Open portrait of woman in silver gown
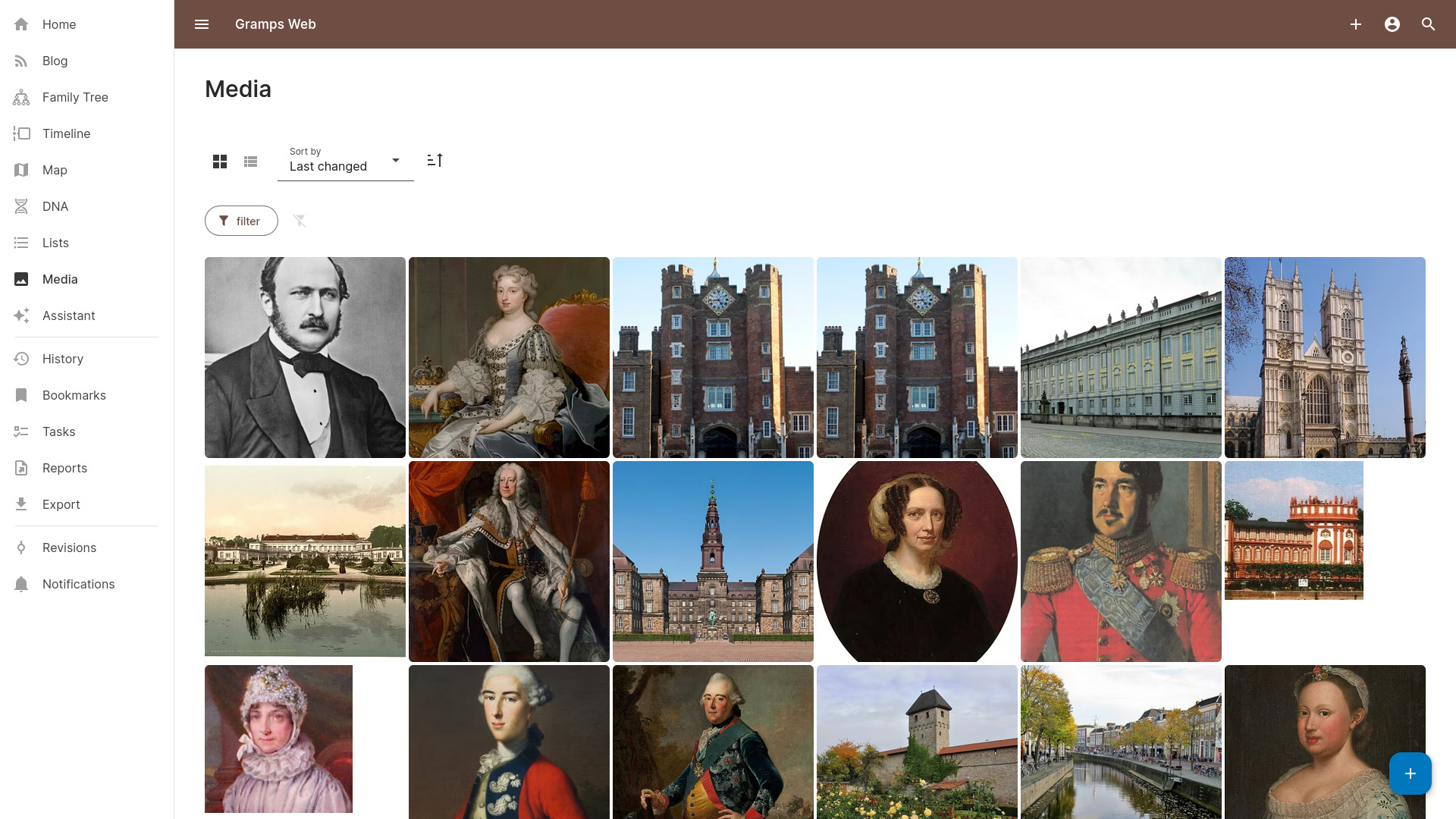1456x819 pixels. pyautogui.click(x=509, y=357)
